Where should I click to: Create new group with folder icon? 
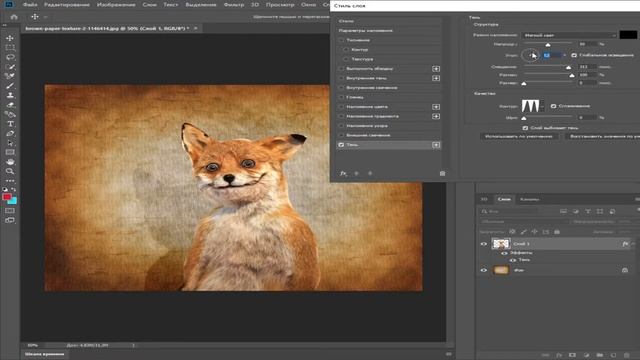(600, 355)
